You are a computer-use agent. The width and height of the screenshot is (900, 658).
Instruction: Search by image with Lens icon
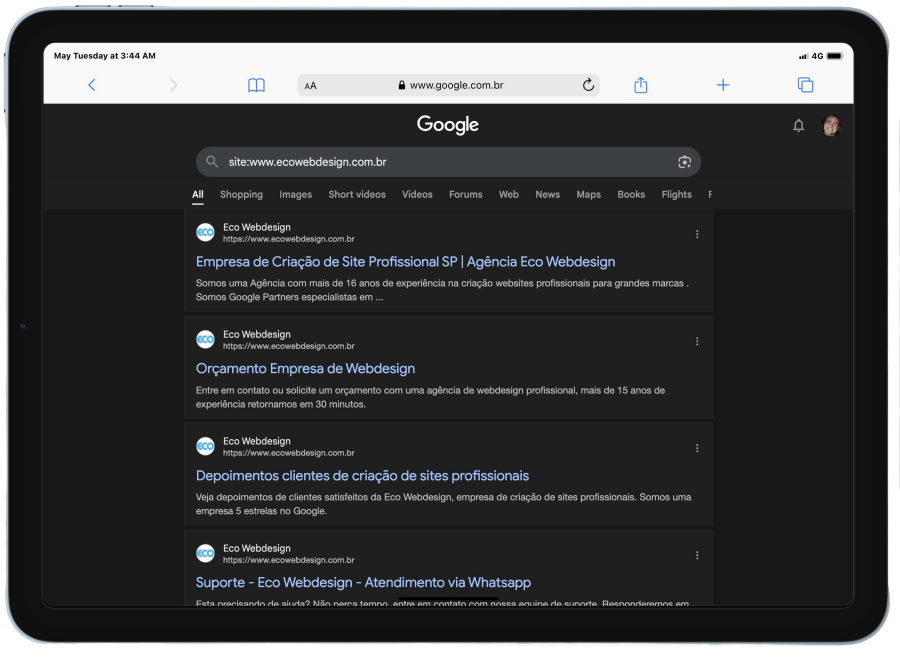pyautogui.click(x=684, y=162)
